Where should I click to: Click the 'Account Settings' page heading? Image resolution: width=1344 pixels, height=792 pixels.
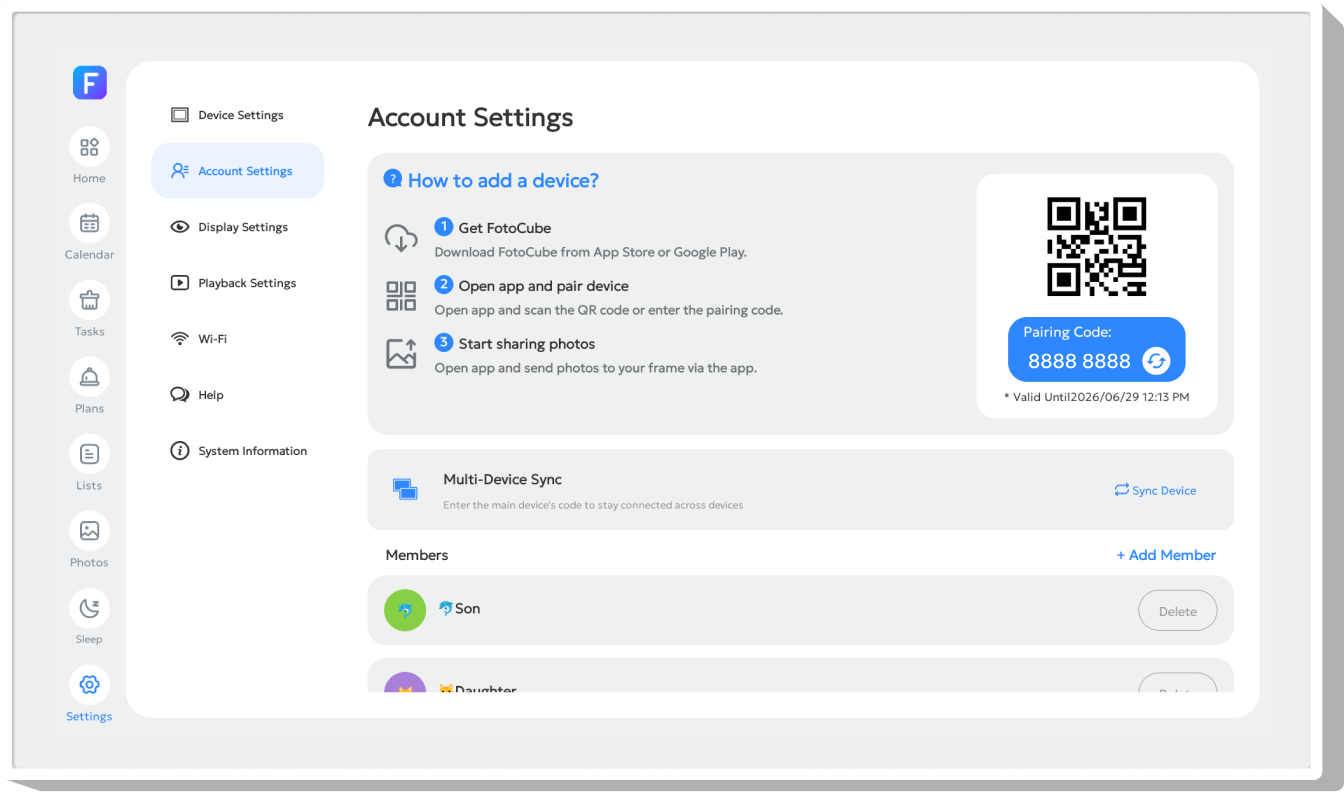(471, 117)
